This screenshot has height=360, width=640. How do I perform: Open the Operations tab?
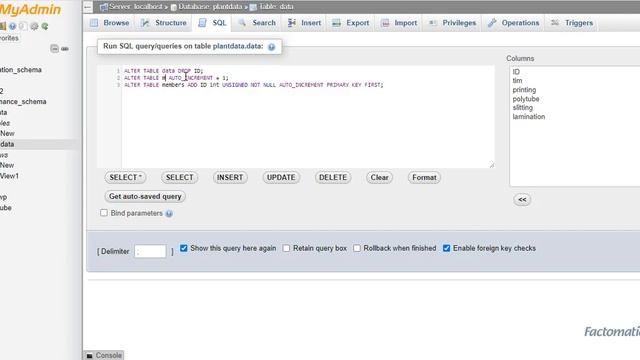click(514, 23)
